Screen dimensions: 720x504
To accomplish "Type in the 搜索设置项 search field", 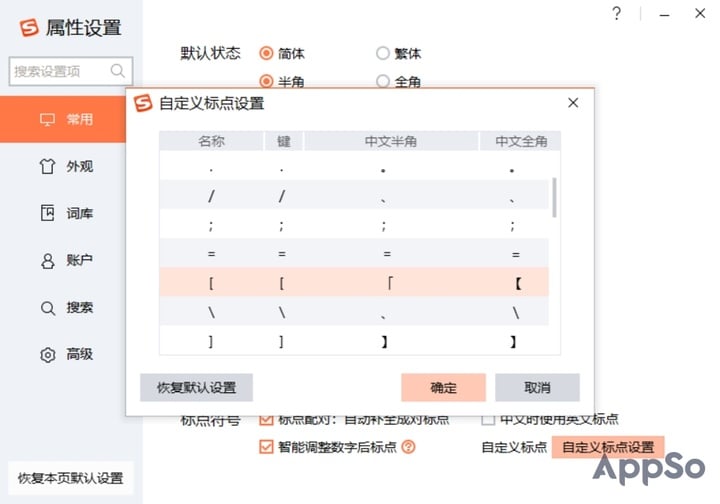I will pos(60,71).
